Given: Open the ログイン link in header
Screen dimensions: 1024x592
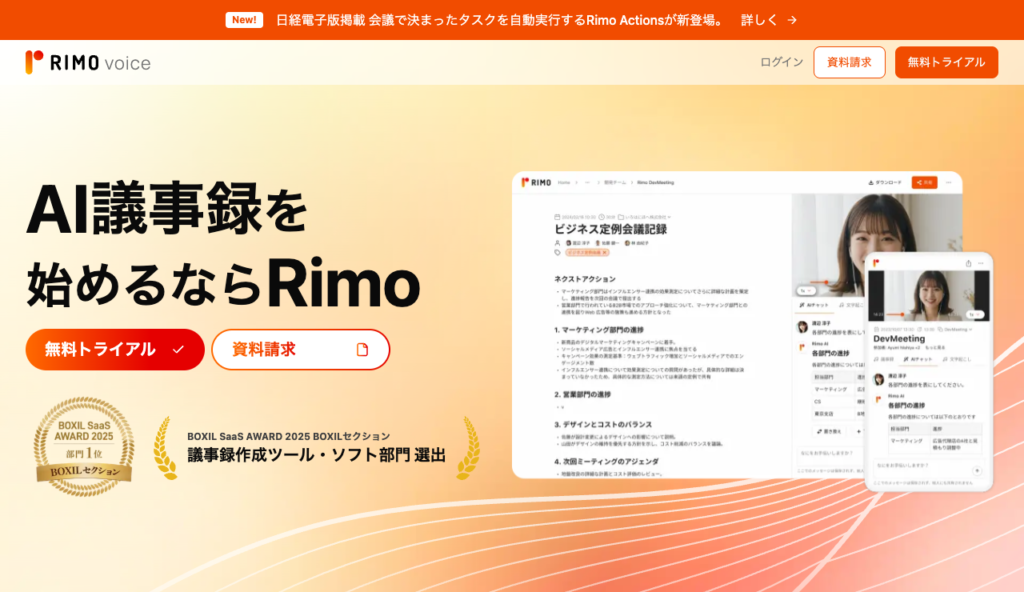Looking at the screenshot, I should tap(781, 62).
